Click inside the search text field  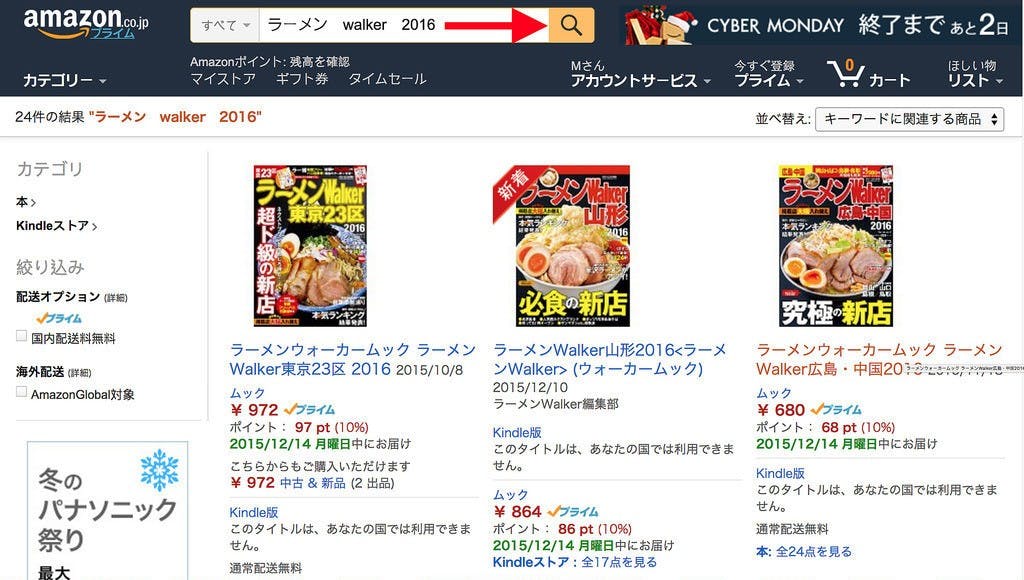coord(404,25)
